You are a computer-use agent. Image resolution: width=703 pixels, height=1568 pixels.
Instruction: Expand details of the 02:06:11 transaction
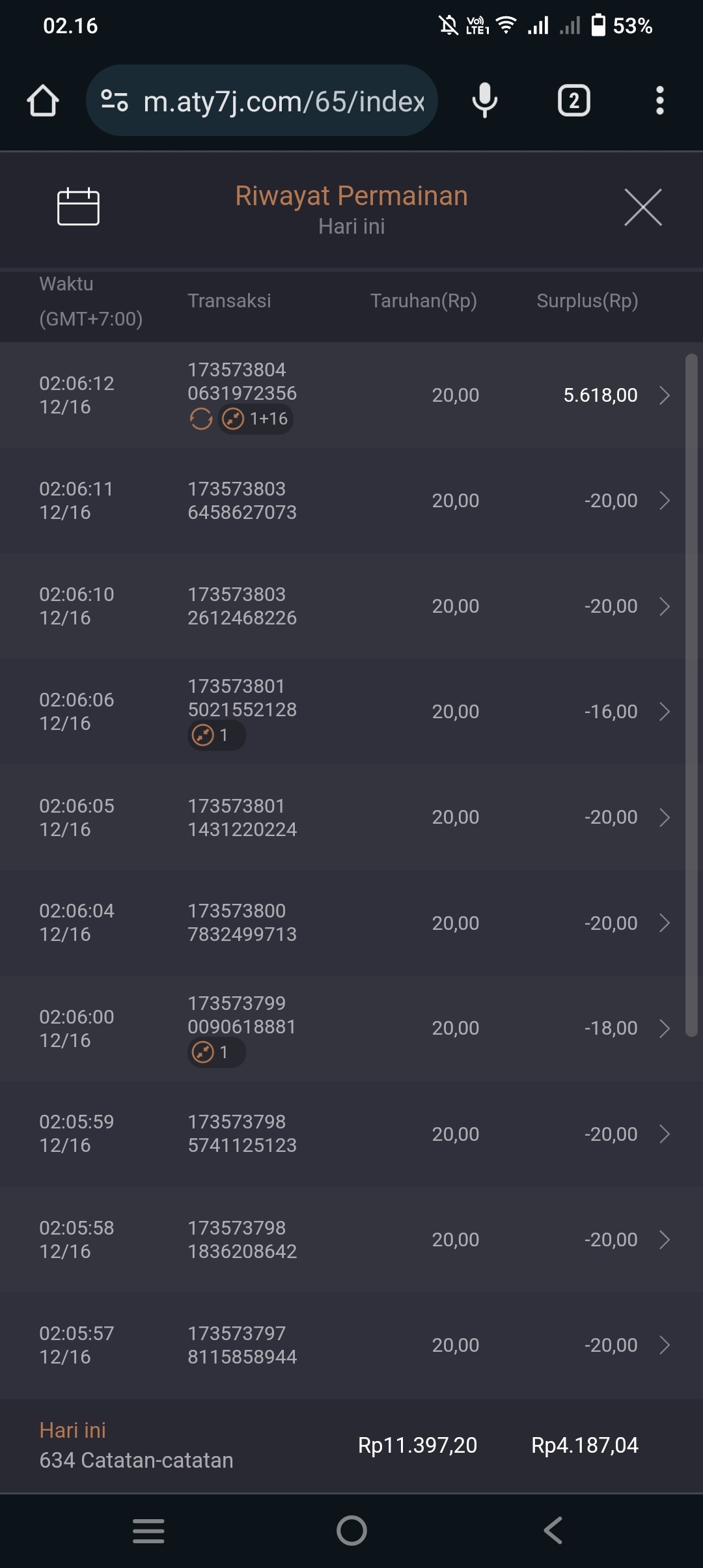(664, 501)
